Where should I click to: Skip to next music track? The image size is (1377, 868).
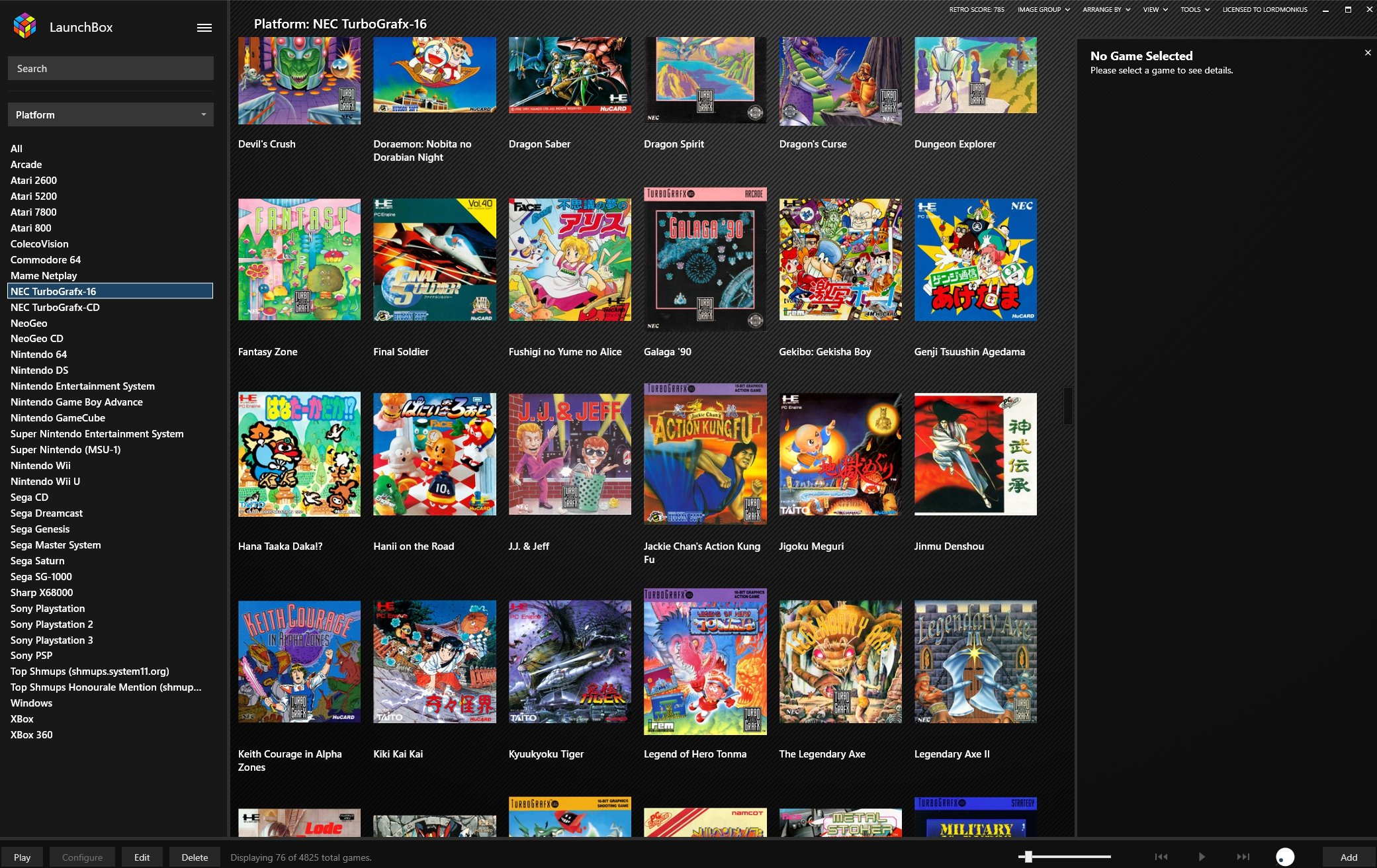1243,857
